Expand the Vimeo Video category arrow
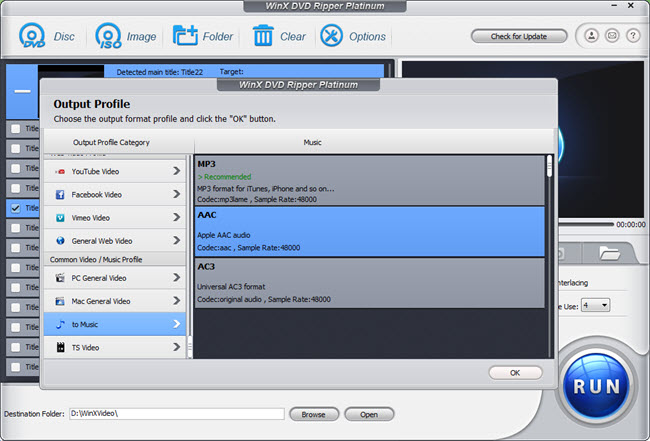Screen dimensions: 650x441 click(177, 217)
